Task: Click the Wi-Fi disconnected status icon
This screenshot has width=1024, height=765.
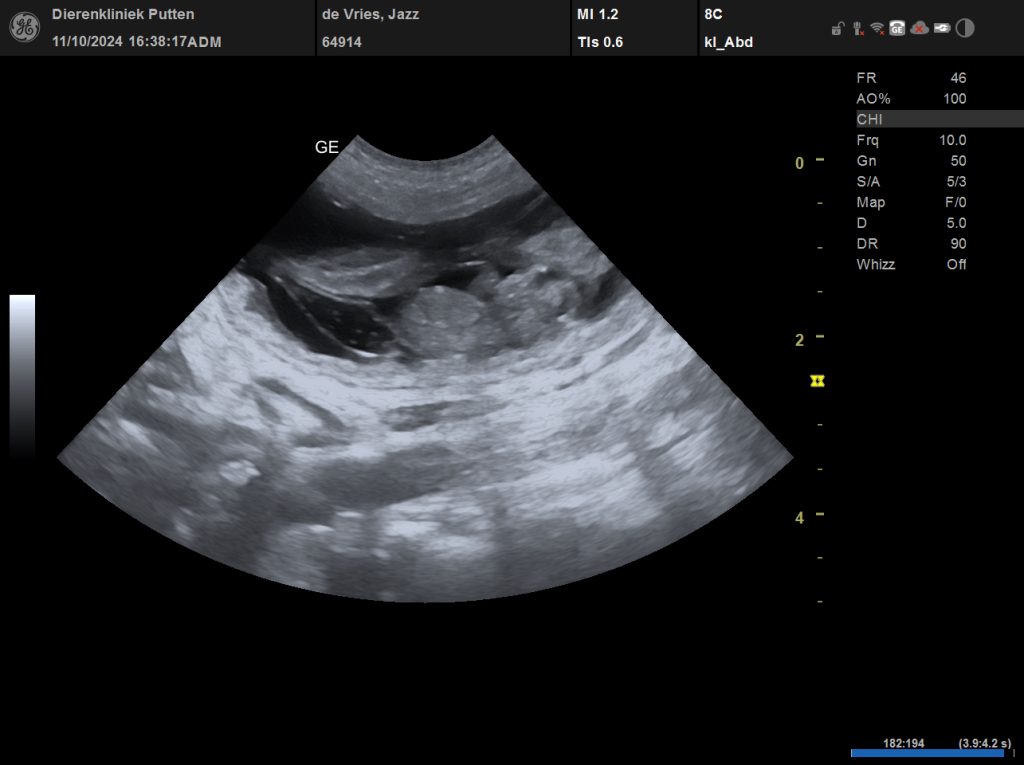Action: coord(877,29)
